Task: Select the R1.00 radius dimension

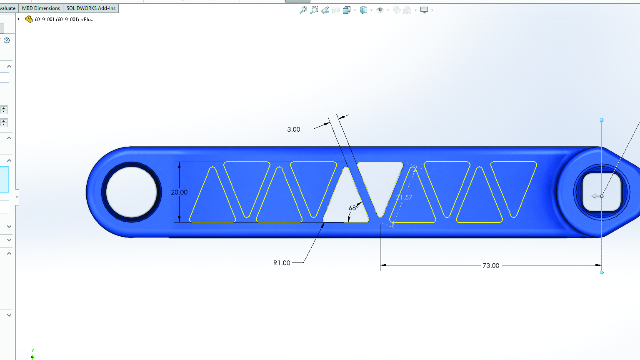Action: 282,262
